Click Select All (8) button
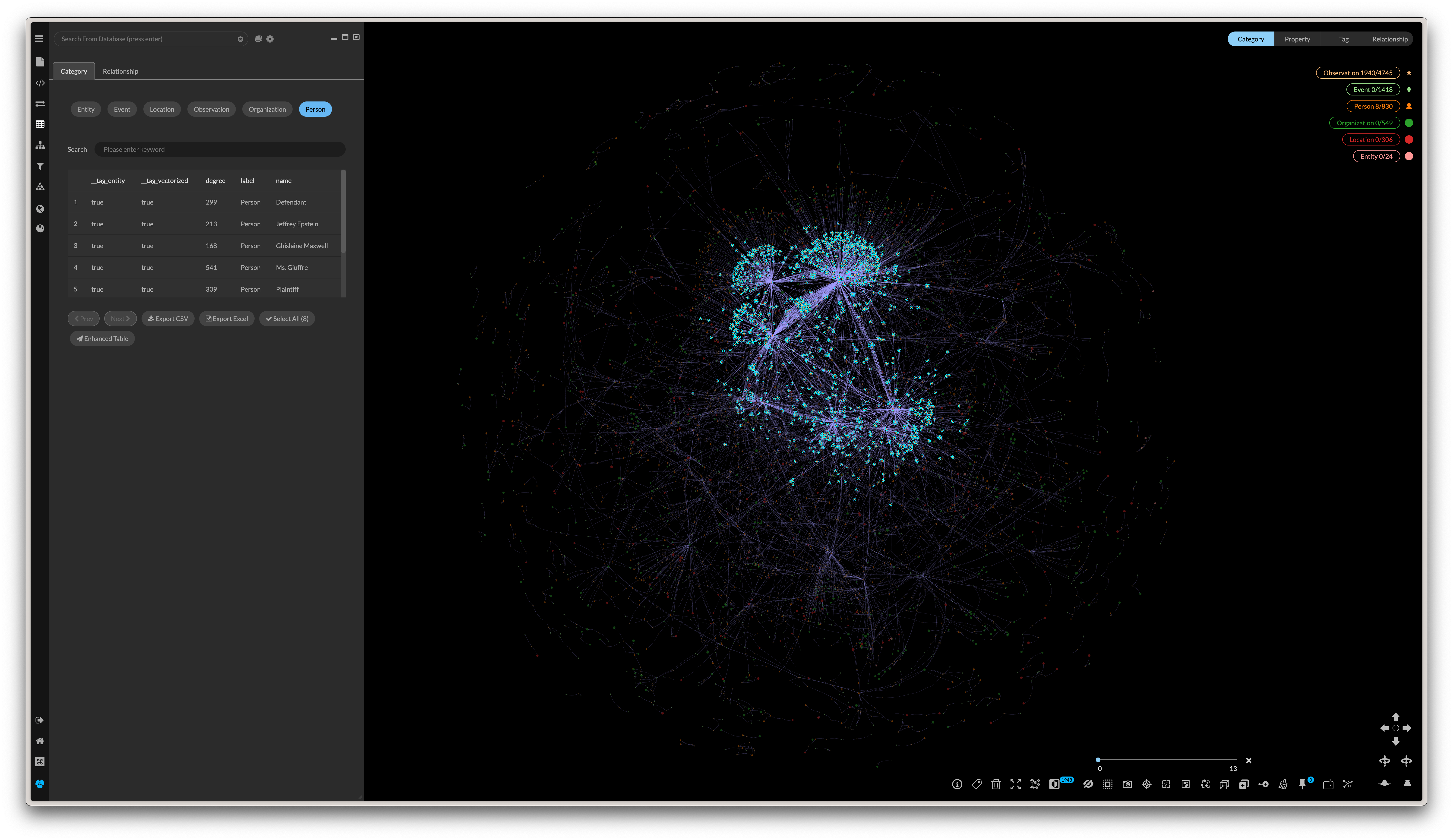1453x840 pixels. click(x=287, y=319)
